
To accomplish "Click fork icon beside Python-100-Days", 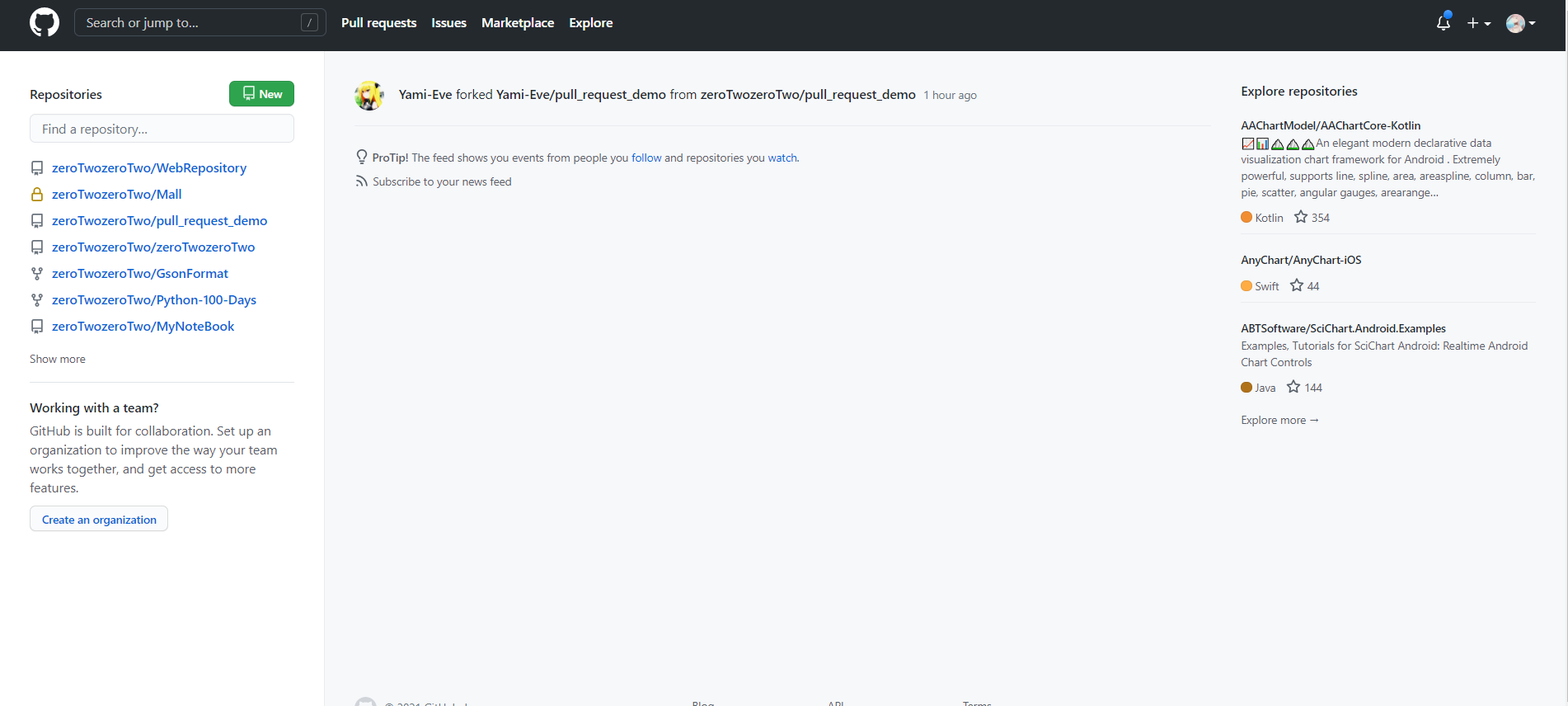I will pos(37,300).
